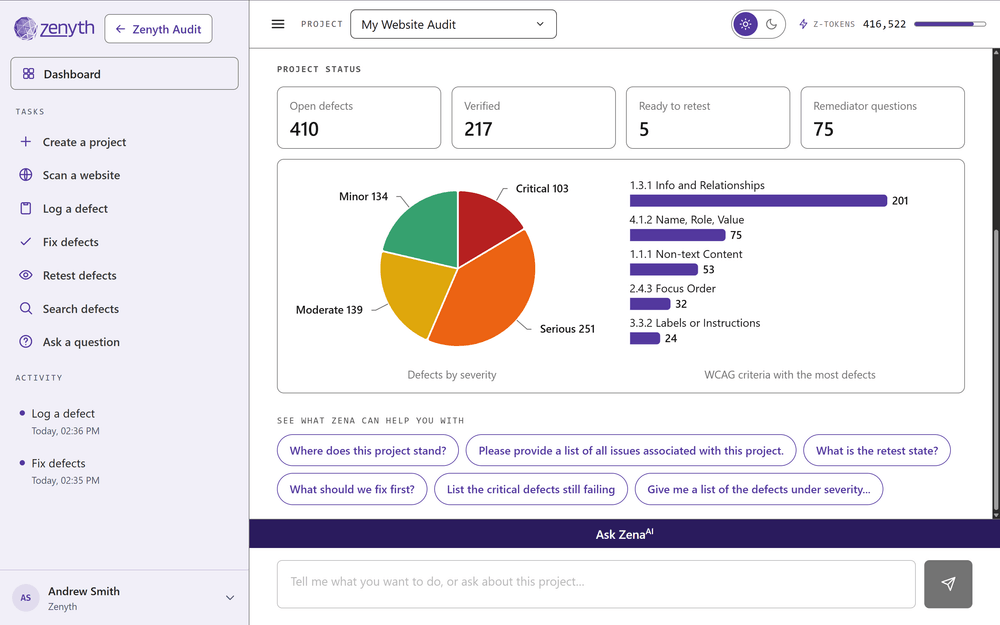Click the plus icon beside Create a project
Image resolution: width=1000 pixels, height=625 pixels.
26,142
